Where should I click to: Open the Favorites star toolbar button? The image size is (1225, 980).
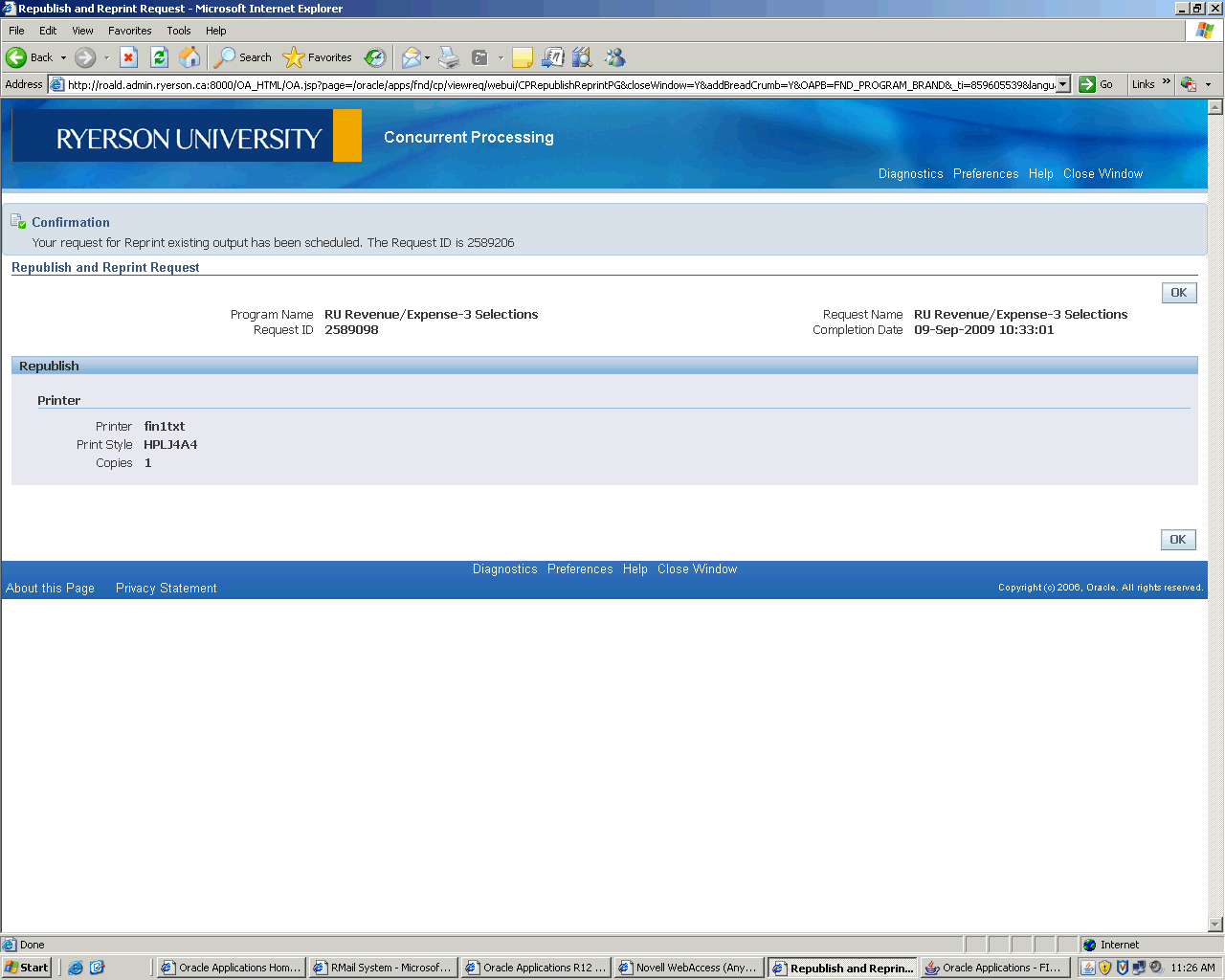click(319, 57)
